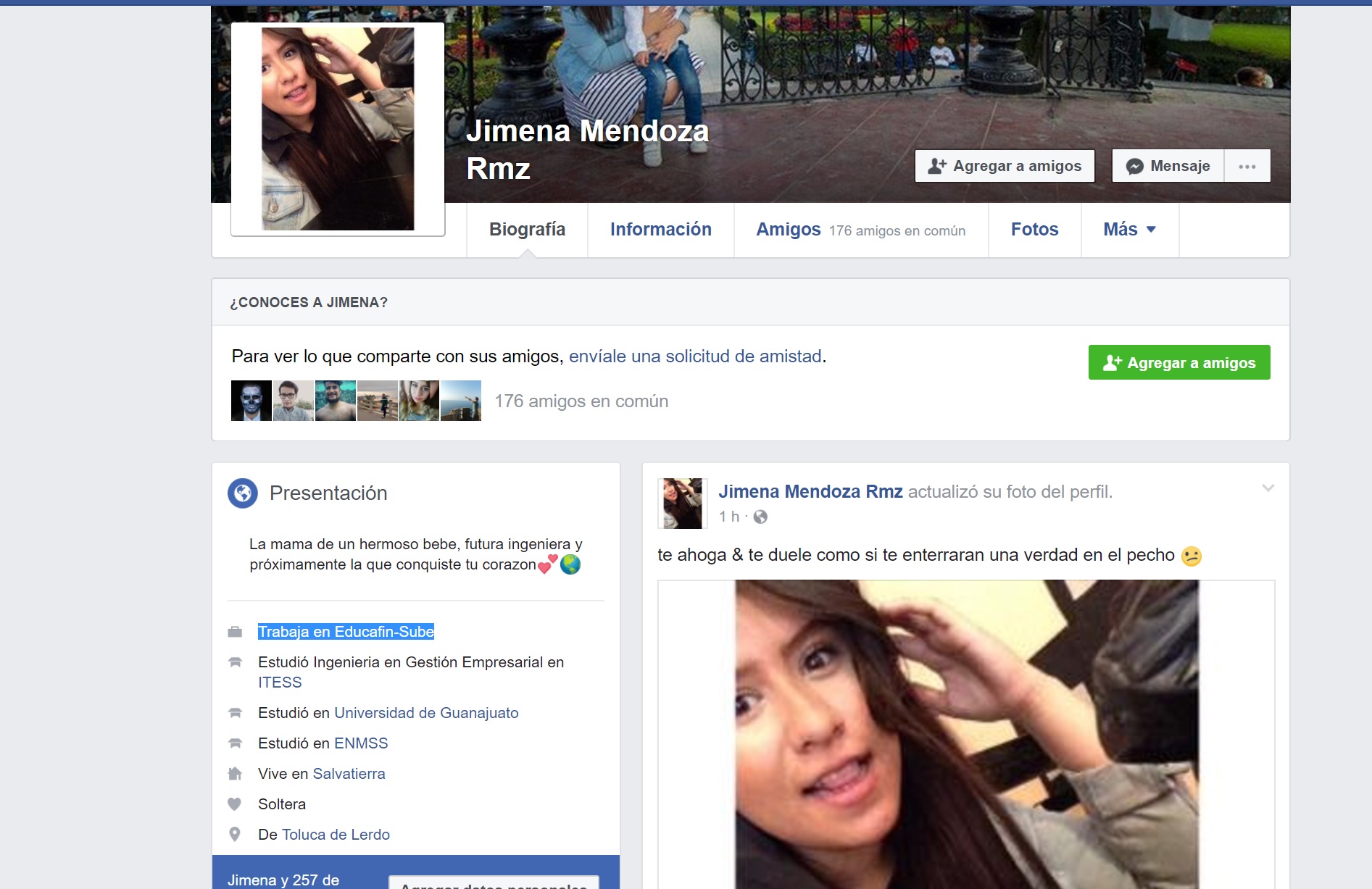Viewport: 1372px width, 889px height.
Task: Switch to the Información tab
Action: (660, 230)
